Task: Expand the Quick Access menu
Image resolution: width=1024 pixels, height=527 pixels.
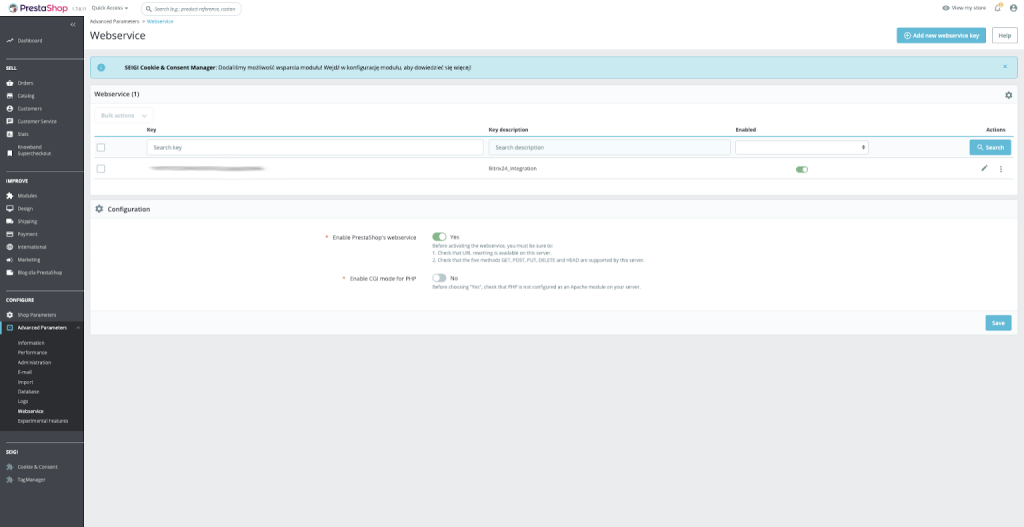Action: pos(110,8)
